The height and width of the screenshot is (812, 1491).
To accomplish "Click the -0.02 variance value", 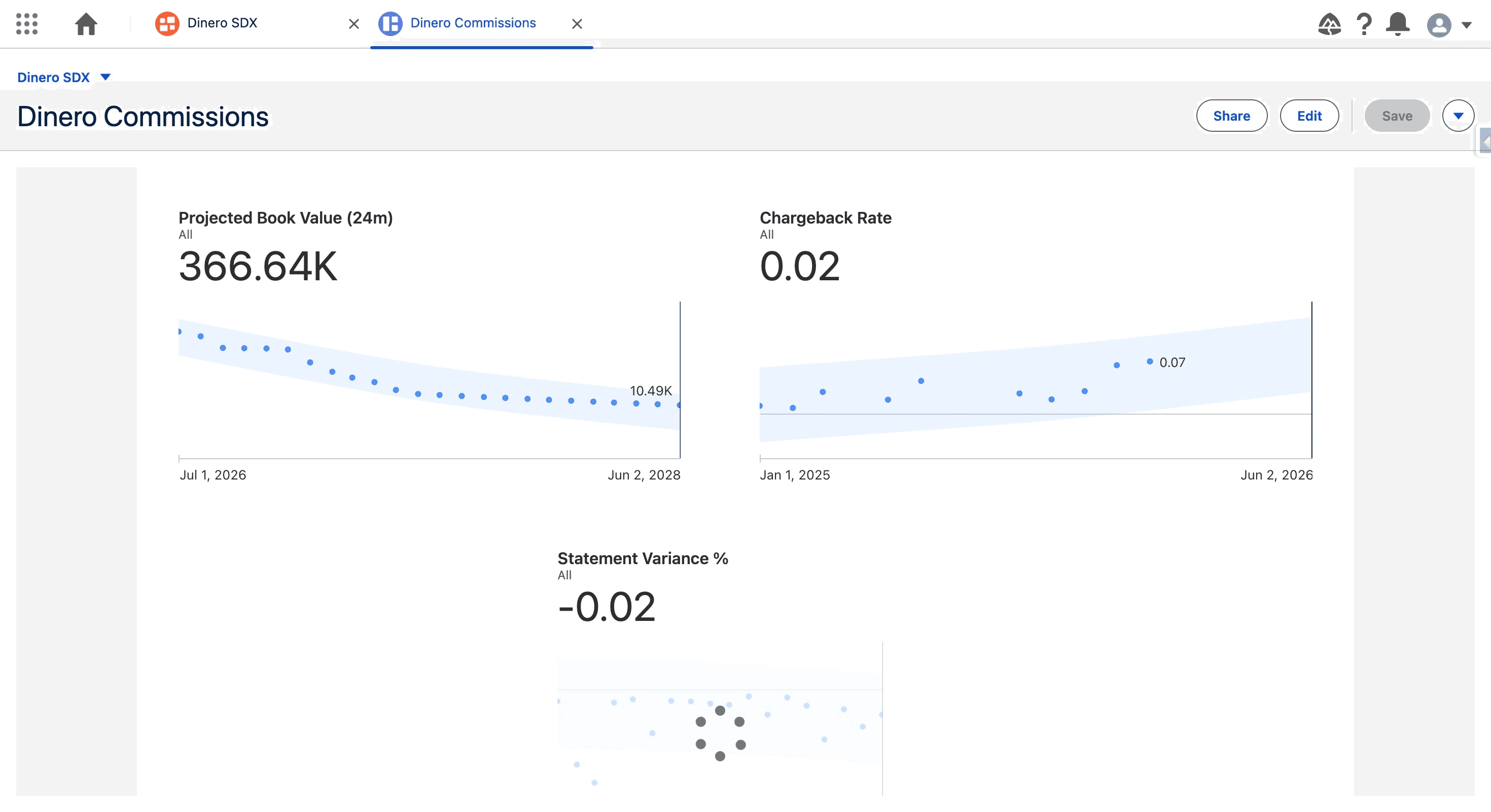I will coord(606,607).
